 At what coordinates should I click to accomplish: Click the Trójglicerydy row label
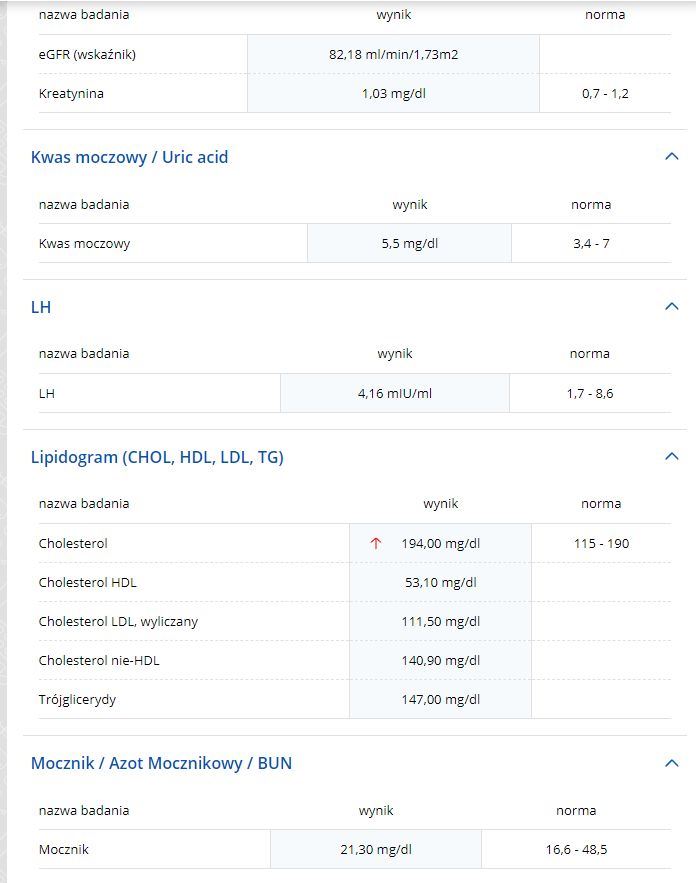point(77,699)
